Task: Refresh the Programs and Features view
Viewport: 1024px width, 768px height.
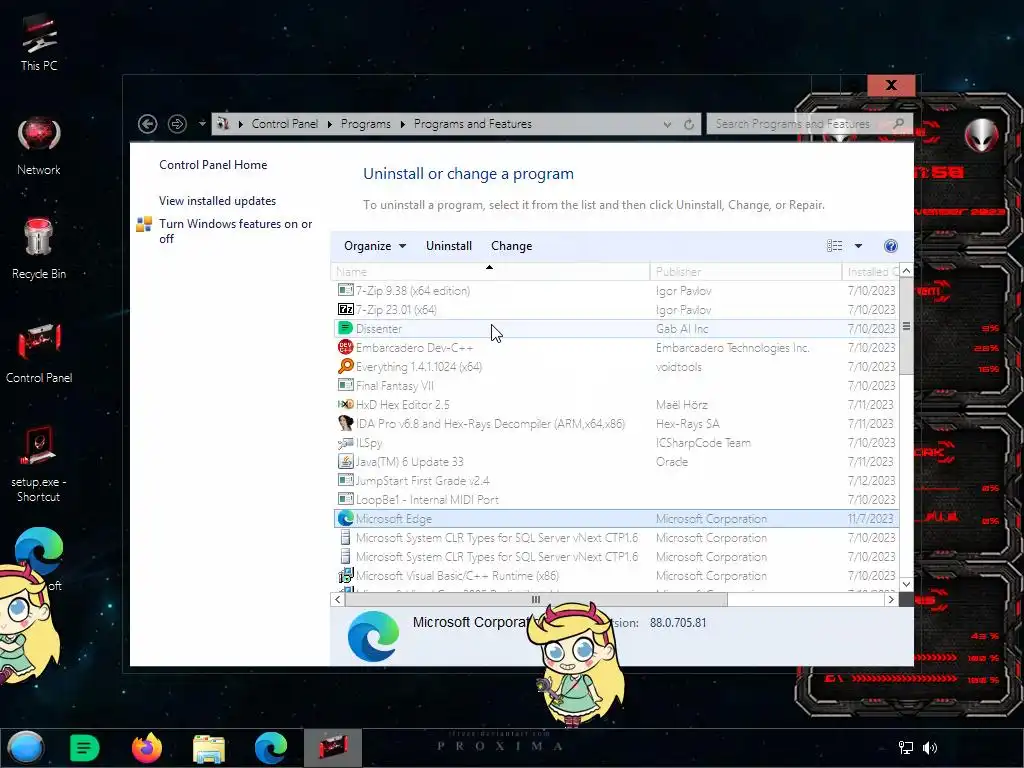Action: click(689, 124)
